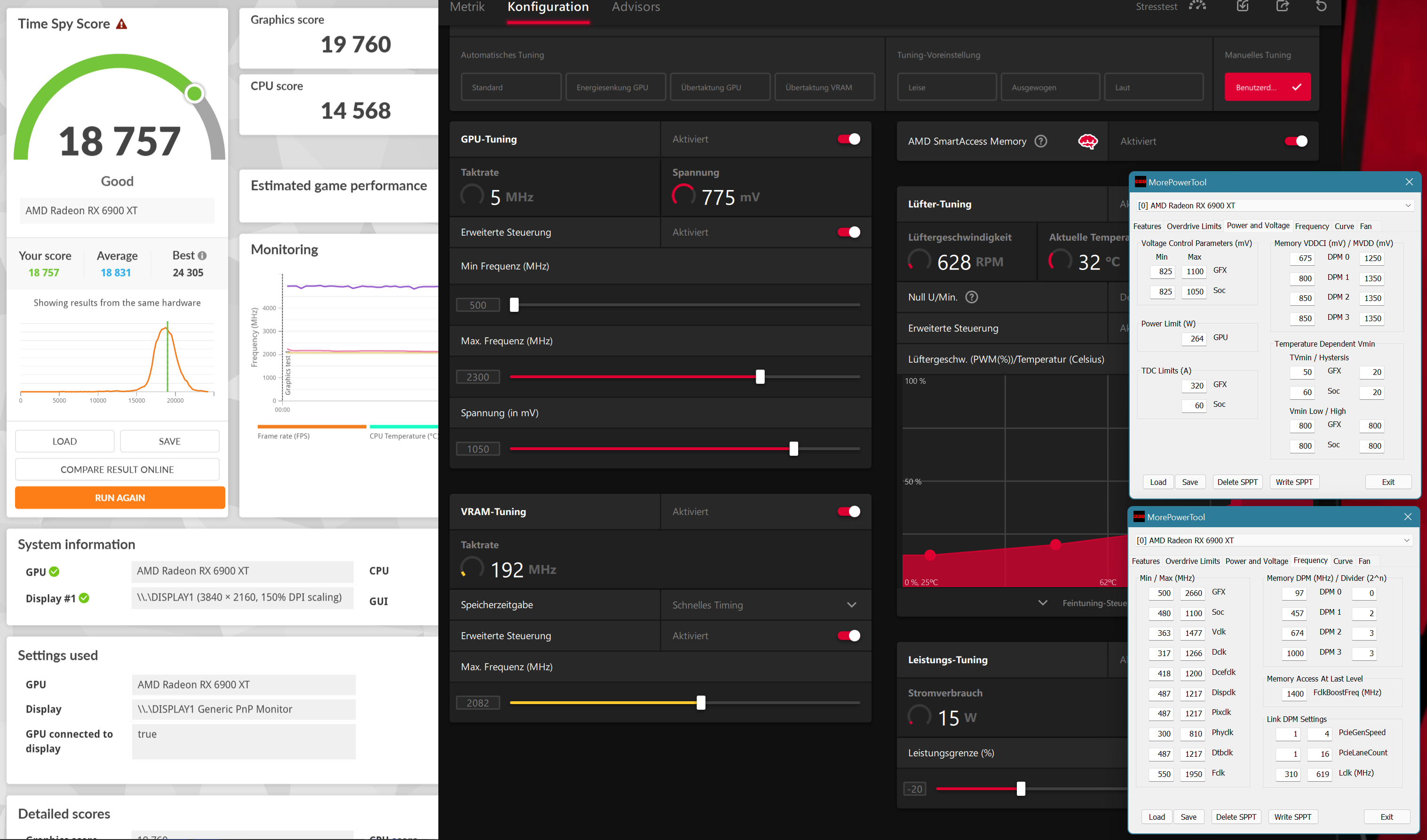Click the GPU Max. Frequenz slider handle
This screenshot has height=840, width=1427.
pos(760,377)
